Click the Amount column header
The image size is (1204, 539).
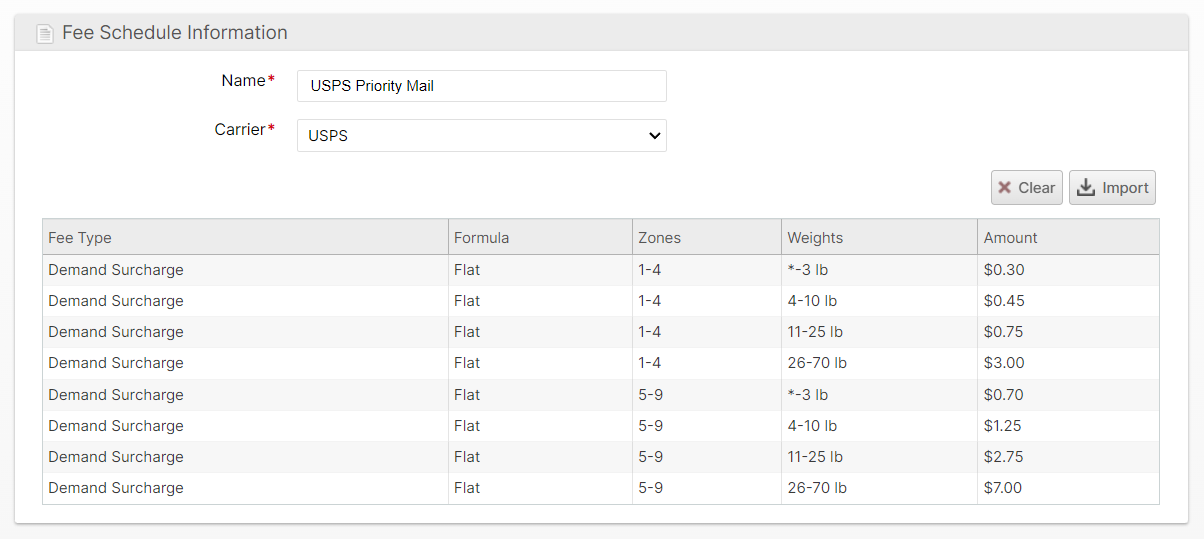[x=1010, y=238]
